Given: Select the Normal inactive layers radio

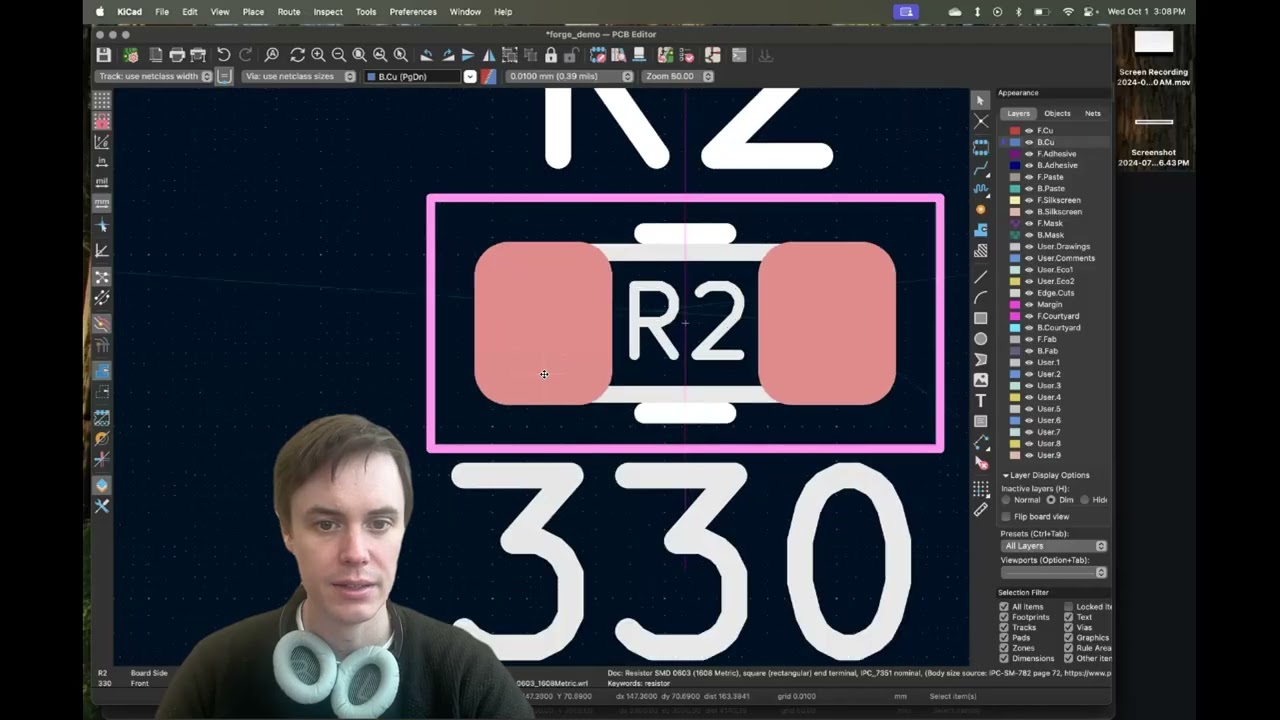Looking at the screenshot, I should (1006, 500).
